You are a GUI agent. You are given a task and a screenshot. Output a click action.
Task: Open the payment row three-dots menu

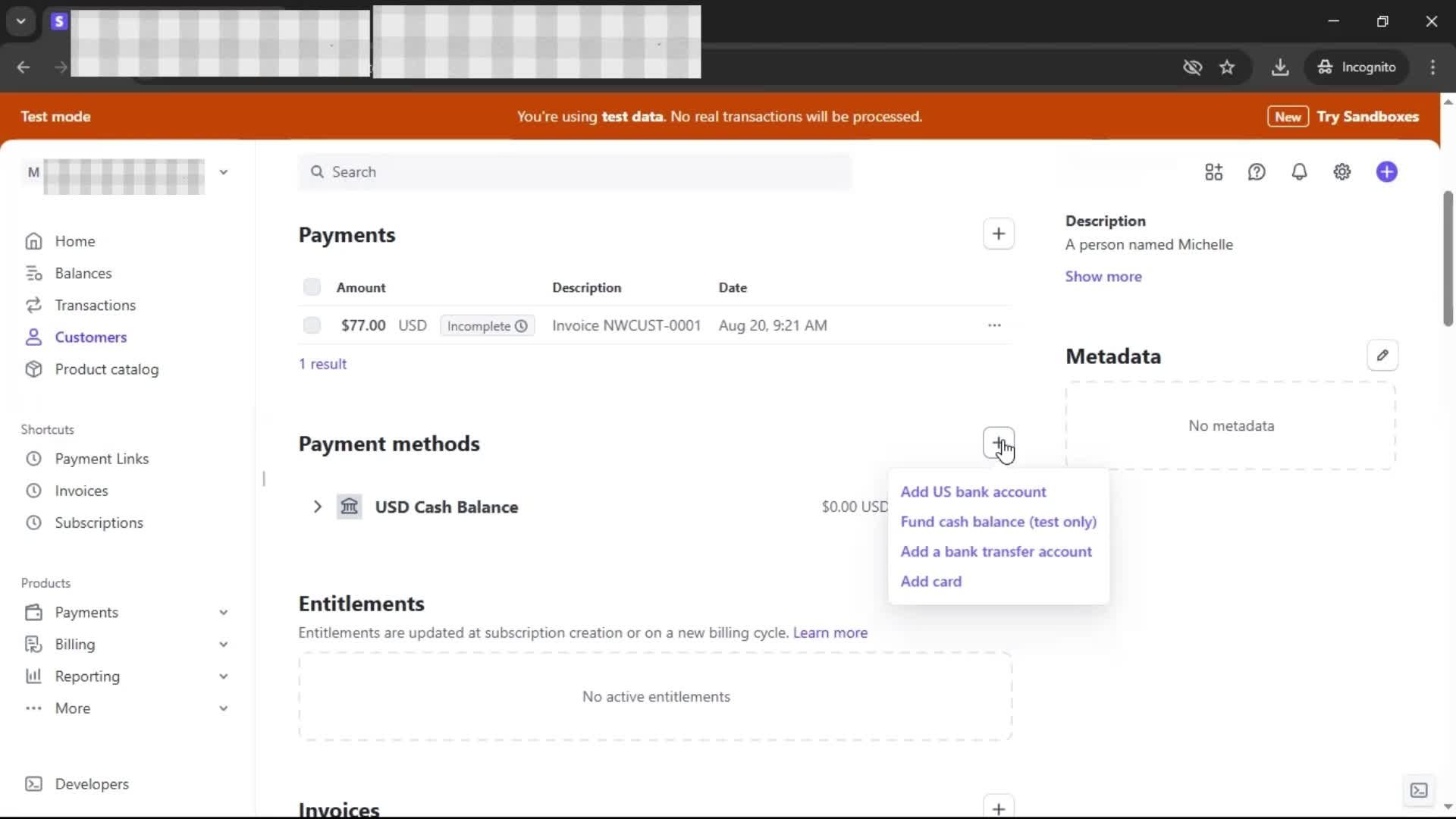(x=994, y=325)
